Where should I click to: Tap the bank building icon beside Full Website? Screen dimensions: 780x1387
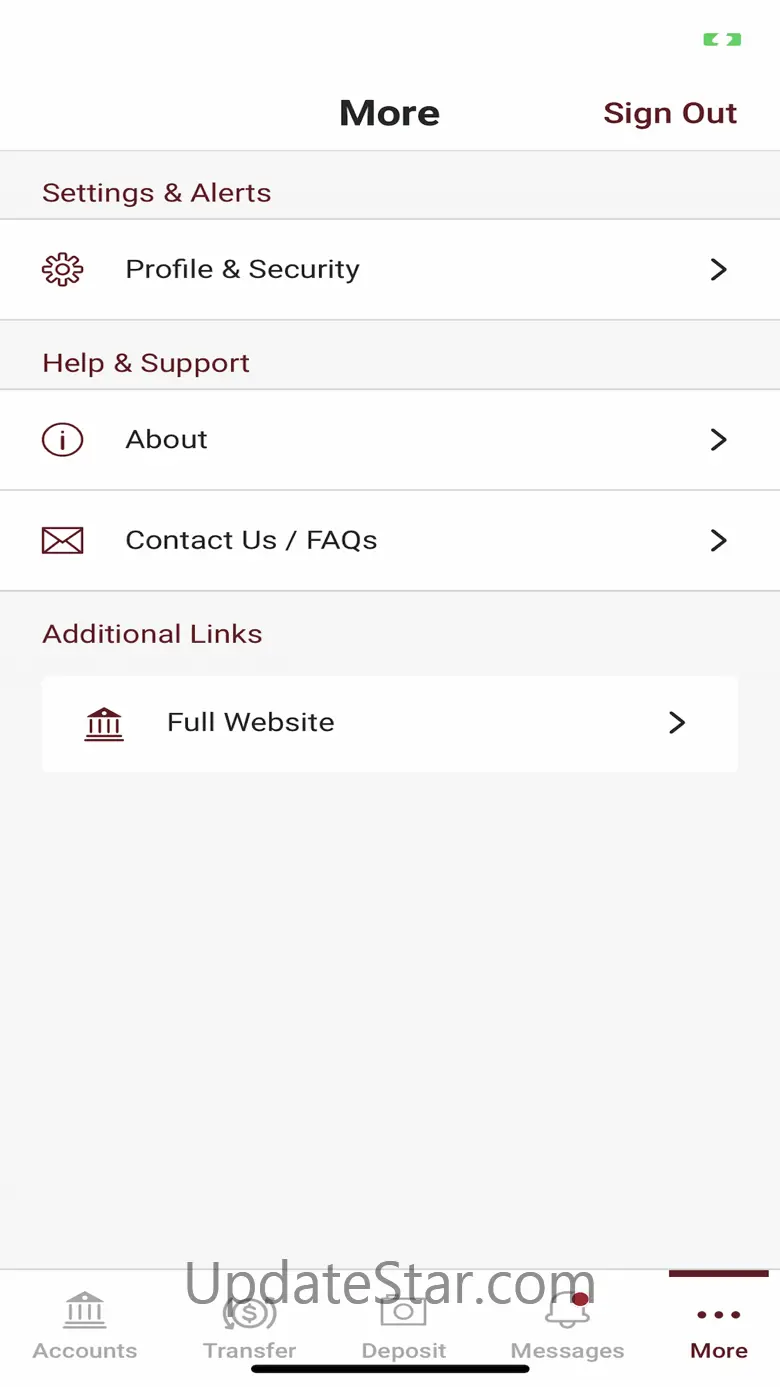click(104, 723)
